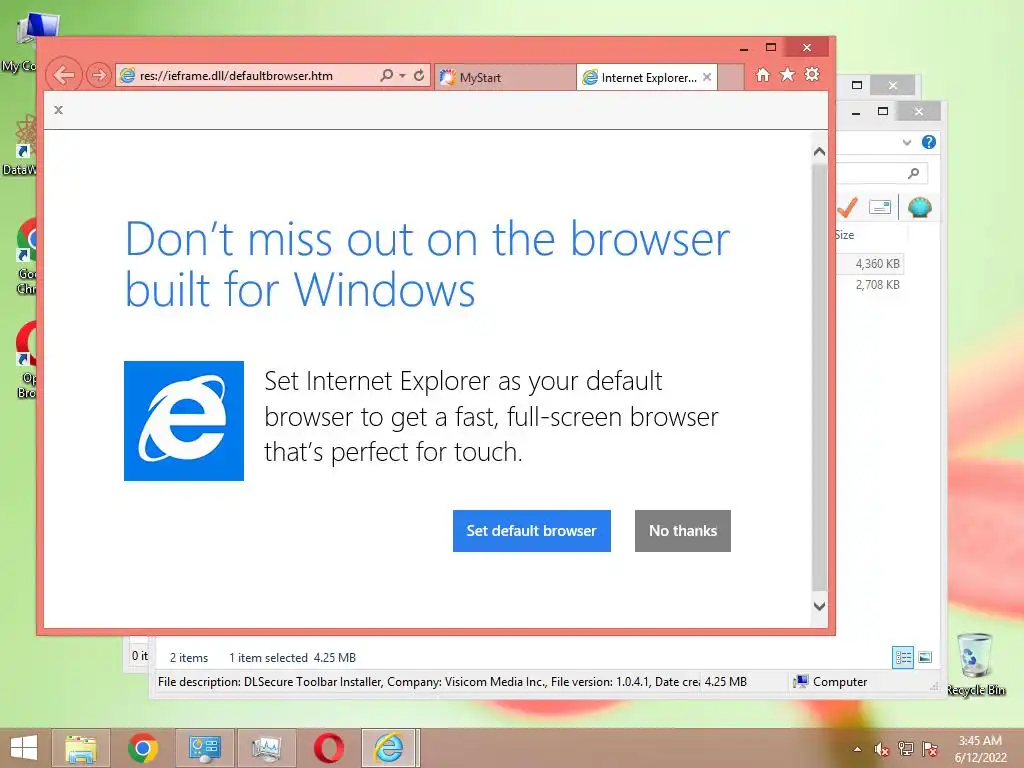Open Help in the Explorer window
The image size is (1024, 768).
coord(929,142)
